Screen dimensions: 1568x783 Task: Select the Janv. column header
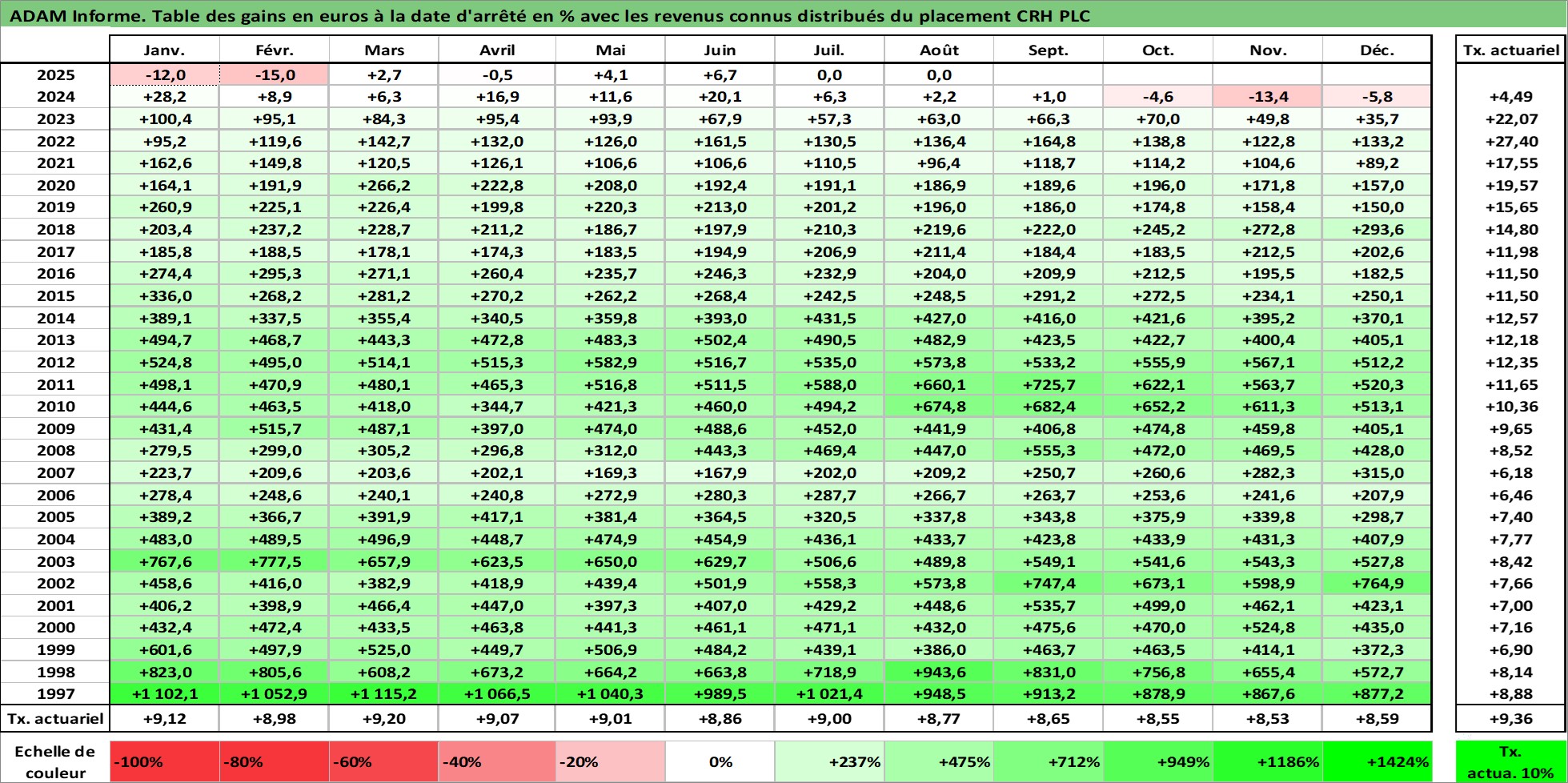tap(164, 50)
